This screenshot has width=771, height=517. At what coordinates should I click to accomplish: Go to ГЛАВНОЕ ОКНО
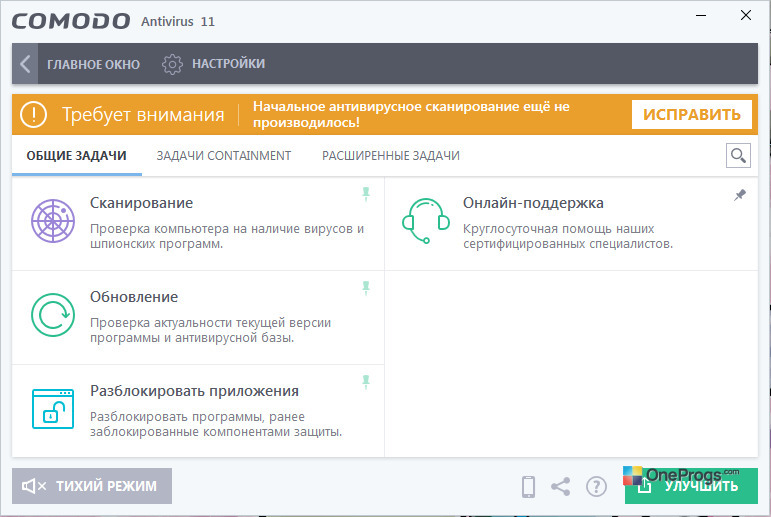coord(93,64)
